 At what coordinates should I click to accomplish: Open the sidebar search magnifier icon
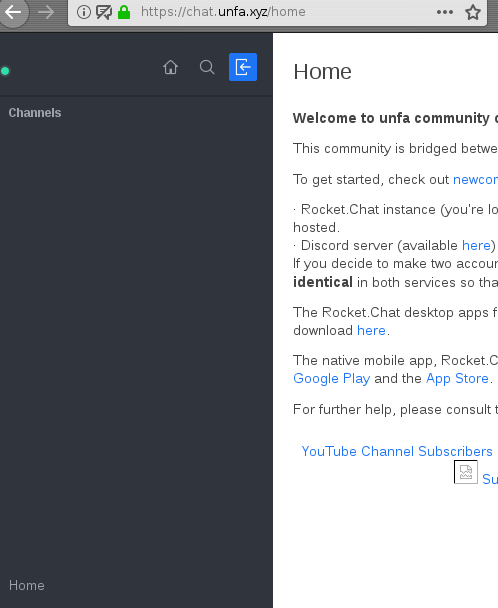pyautogui.click(x=207, y=67)
